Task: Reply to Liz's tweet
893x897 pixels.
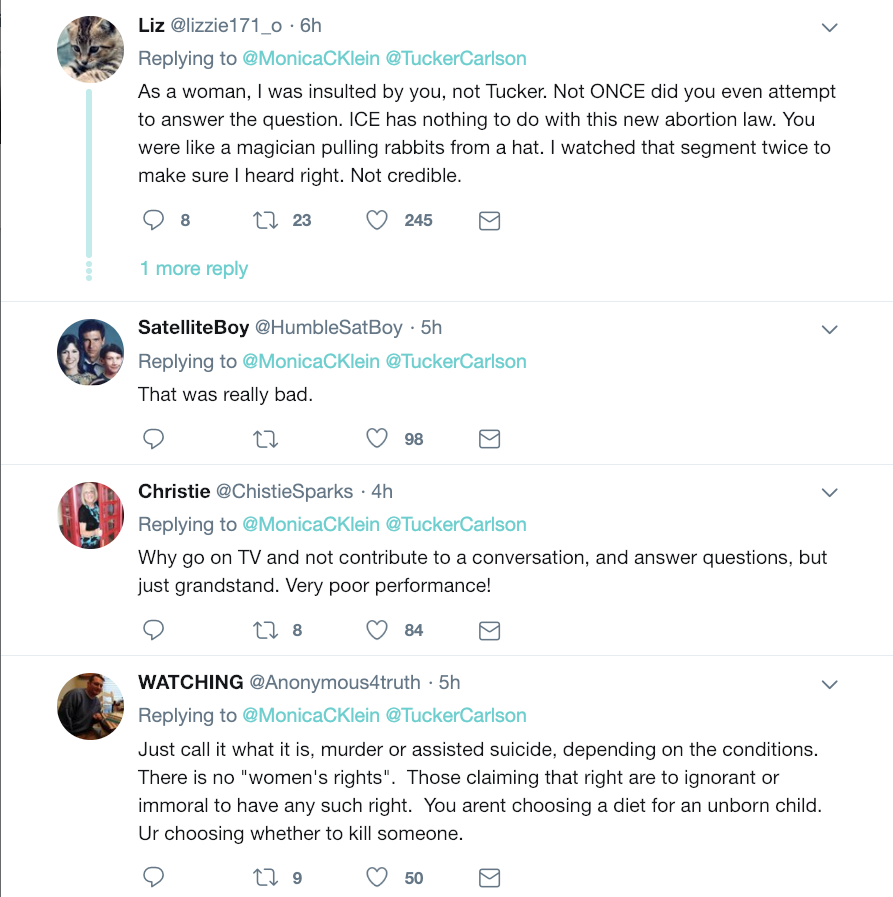Action: coord(153,220)
